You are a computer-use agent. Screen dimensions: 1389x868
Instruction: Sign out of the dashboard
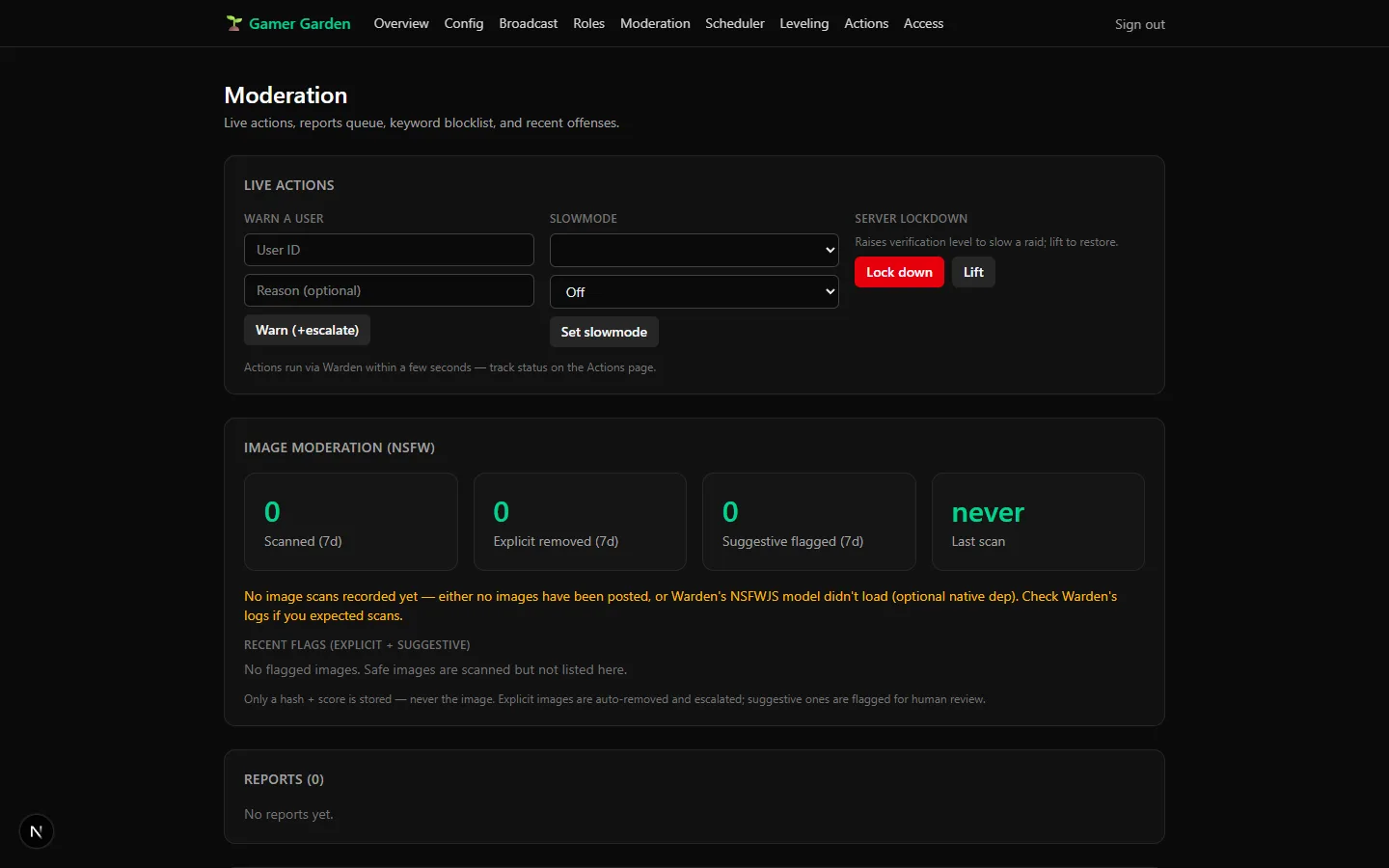[1140, 24]
